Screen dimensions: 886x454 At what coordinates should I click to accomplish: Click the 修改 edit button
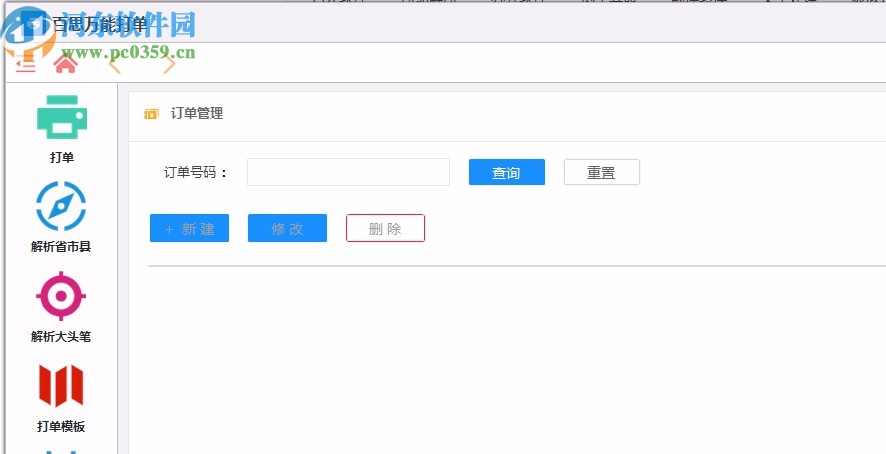[288, 228]
